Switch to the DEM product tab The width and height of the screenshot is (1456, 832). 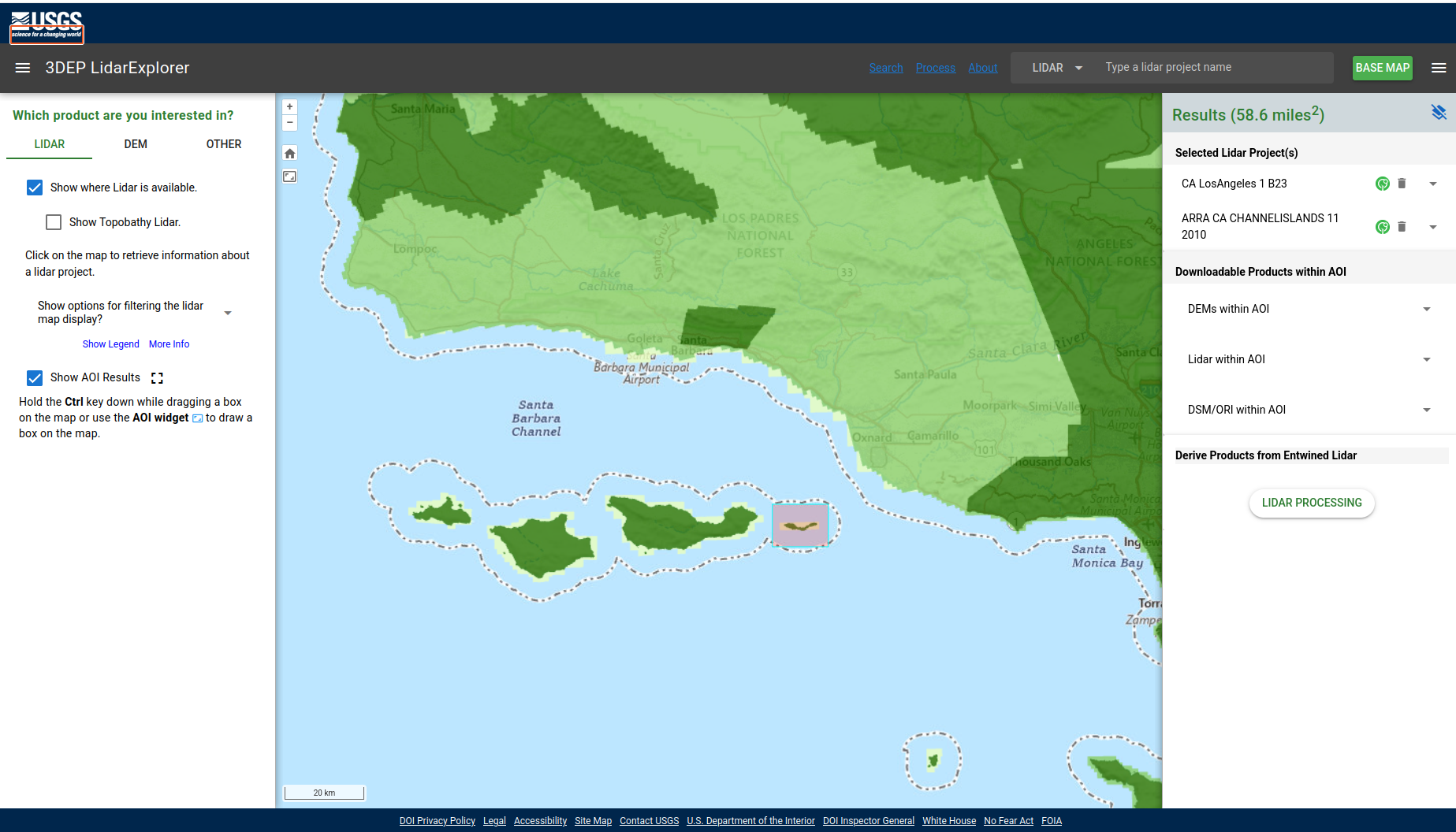click(136, 144)
